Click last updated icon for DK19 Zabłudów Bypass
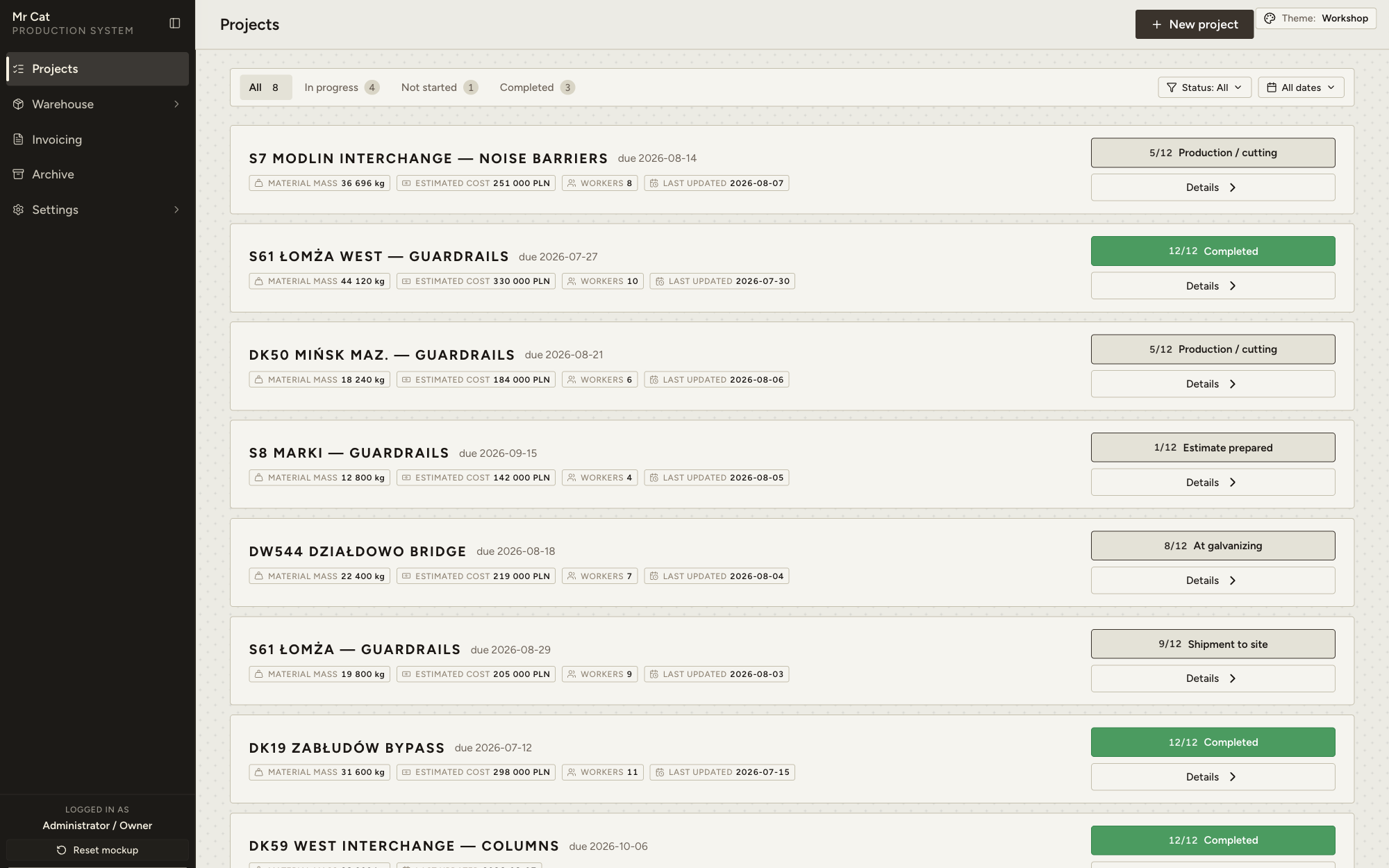 point(660,772)
